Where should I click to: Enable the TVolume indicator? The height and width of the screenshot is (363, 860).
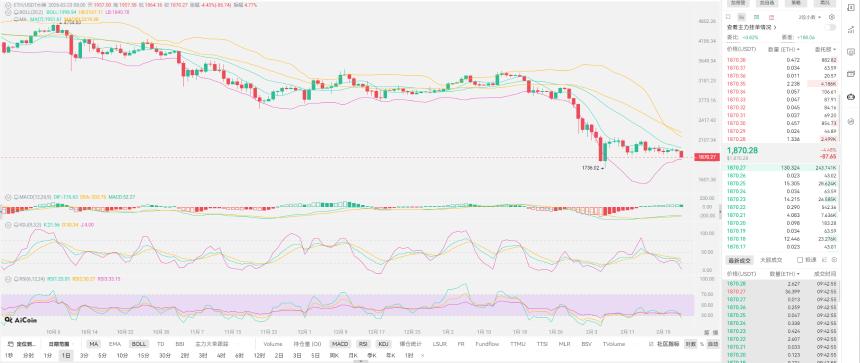click(614, 344)
